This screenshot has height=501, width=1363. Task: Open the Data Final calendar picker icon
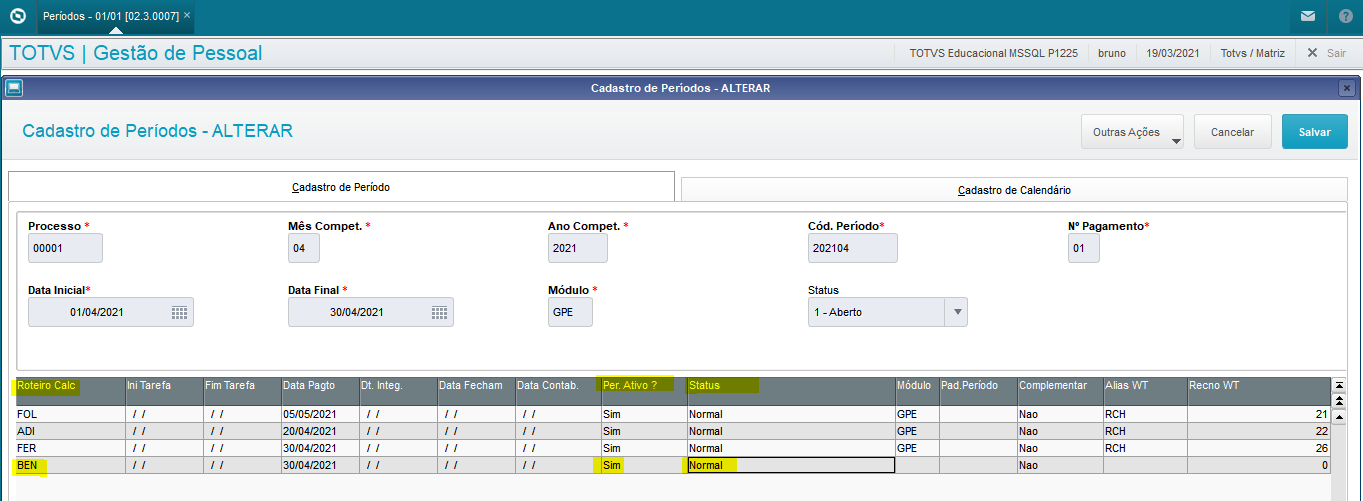[x=439, y=312]
